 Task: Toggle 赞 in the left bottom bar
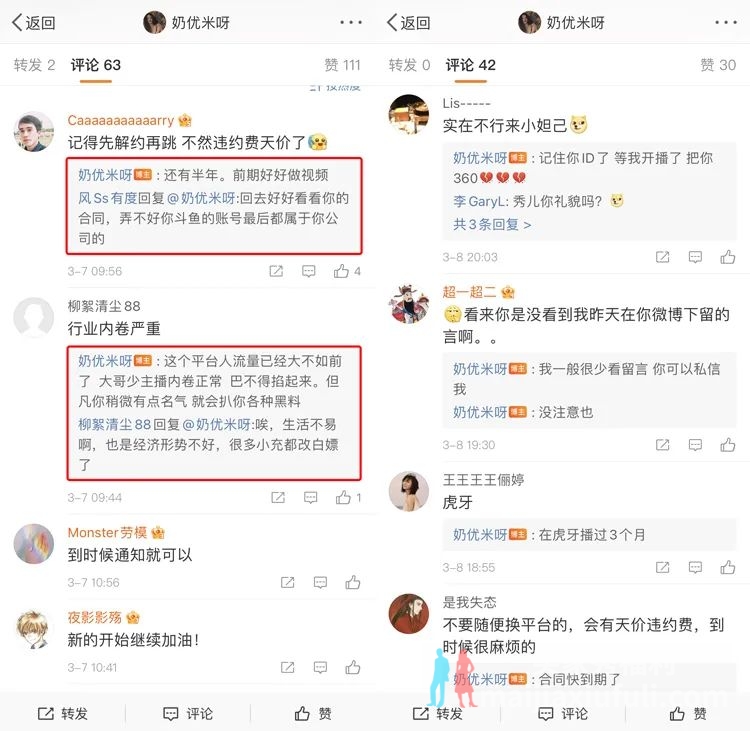(313, 714)
